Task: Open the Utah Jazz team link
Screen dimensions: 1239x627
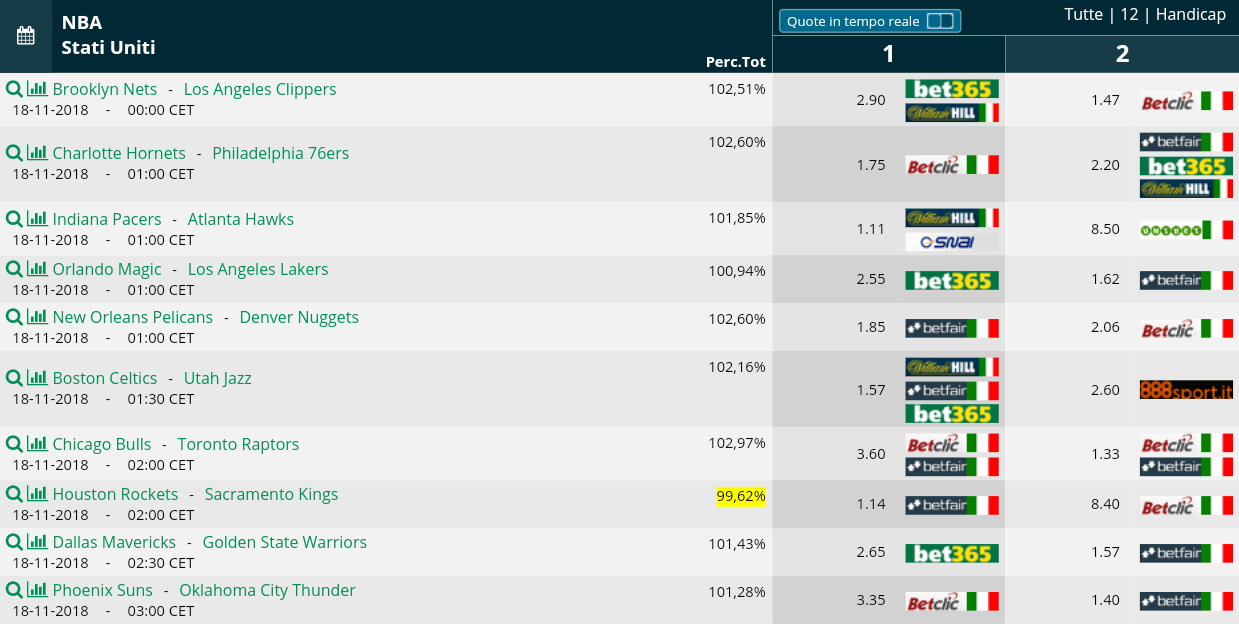Action: tap(217, 378)
